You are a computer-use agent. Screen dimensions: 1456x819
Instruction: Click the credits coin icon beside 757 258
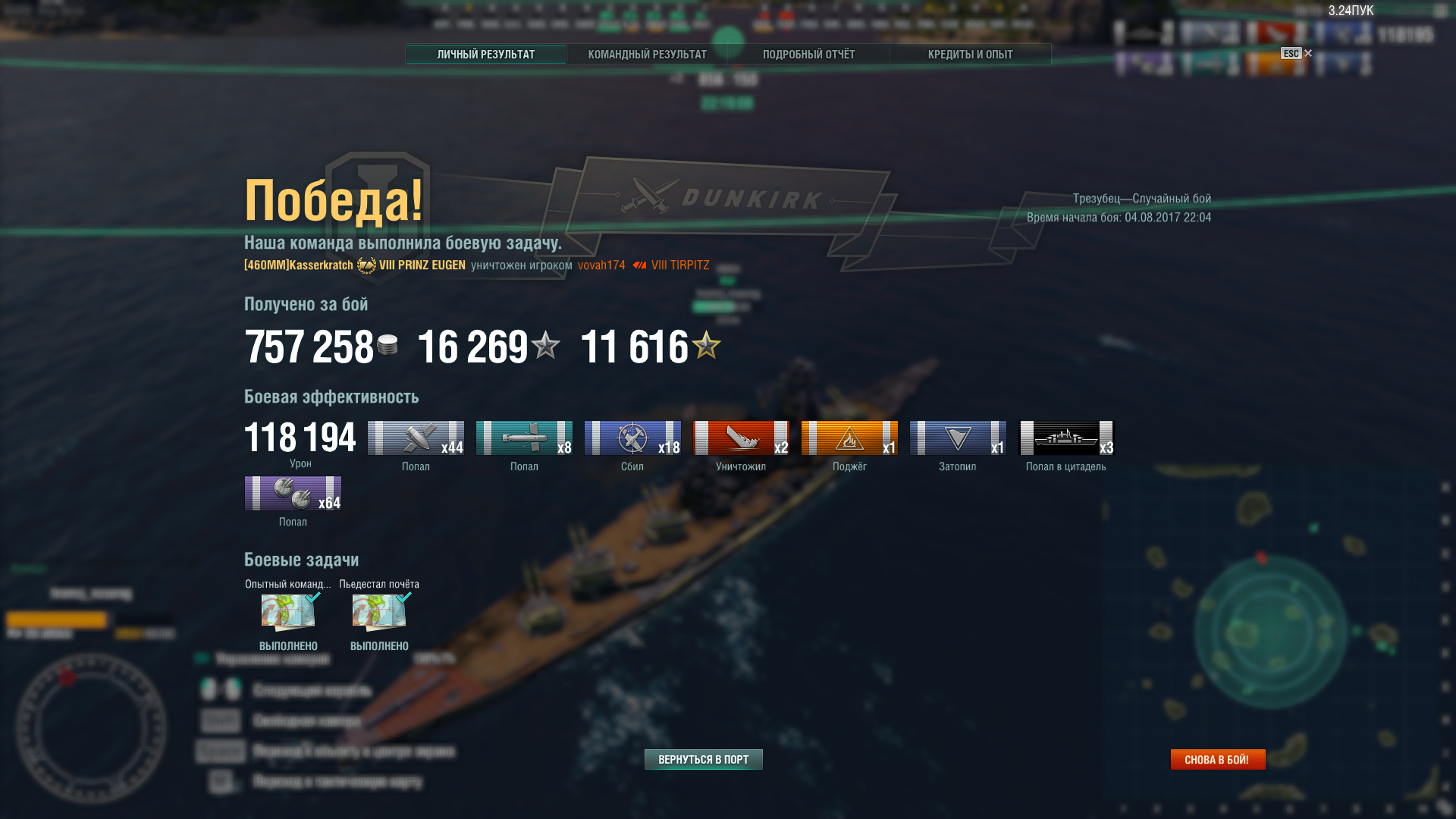388,345
